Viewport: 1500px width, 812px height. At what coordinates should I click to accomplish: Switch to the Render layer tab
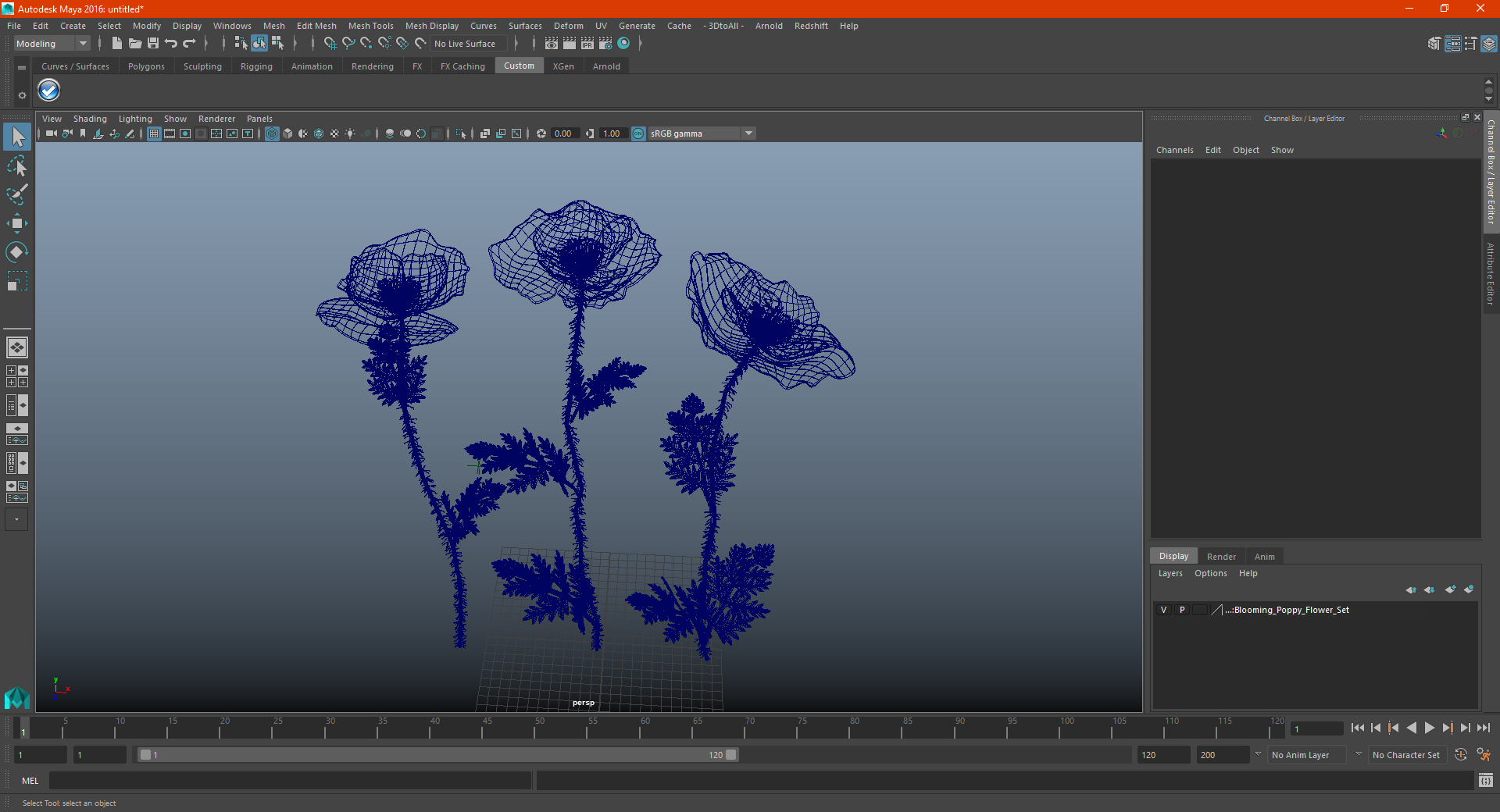tap(1221, 557)
